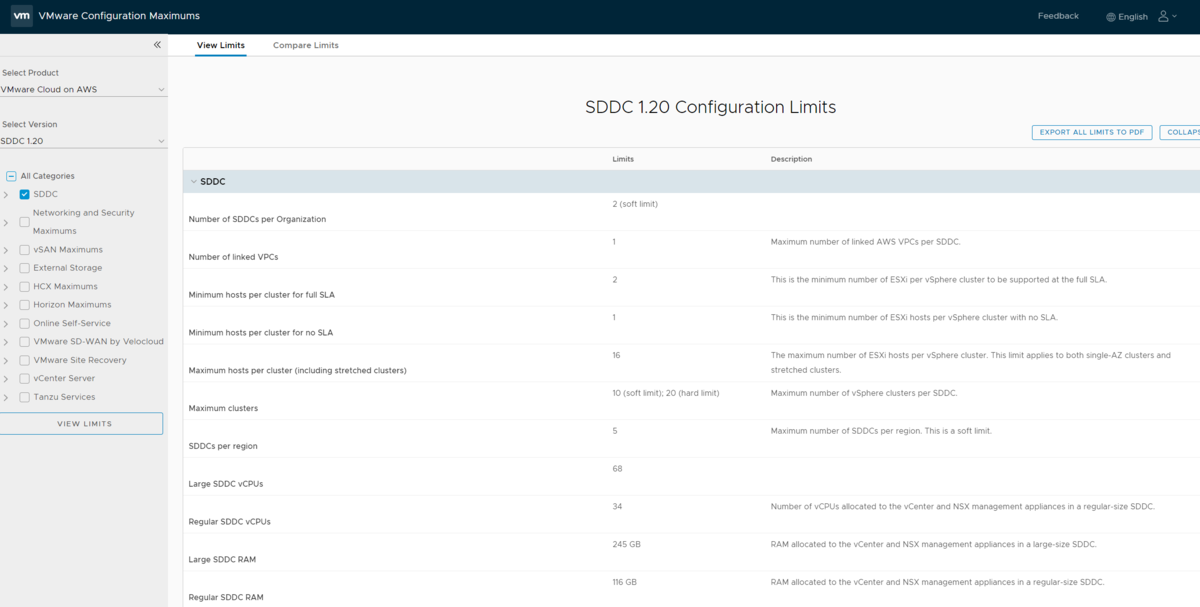Click the globe language icon
1200x607 pixels.
1111,17
